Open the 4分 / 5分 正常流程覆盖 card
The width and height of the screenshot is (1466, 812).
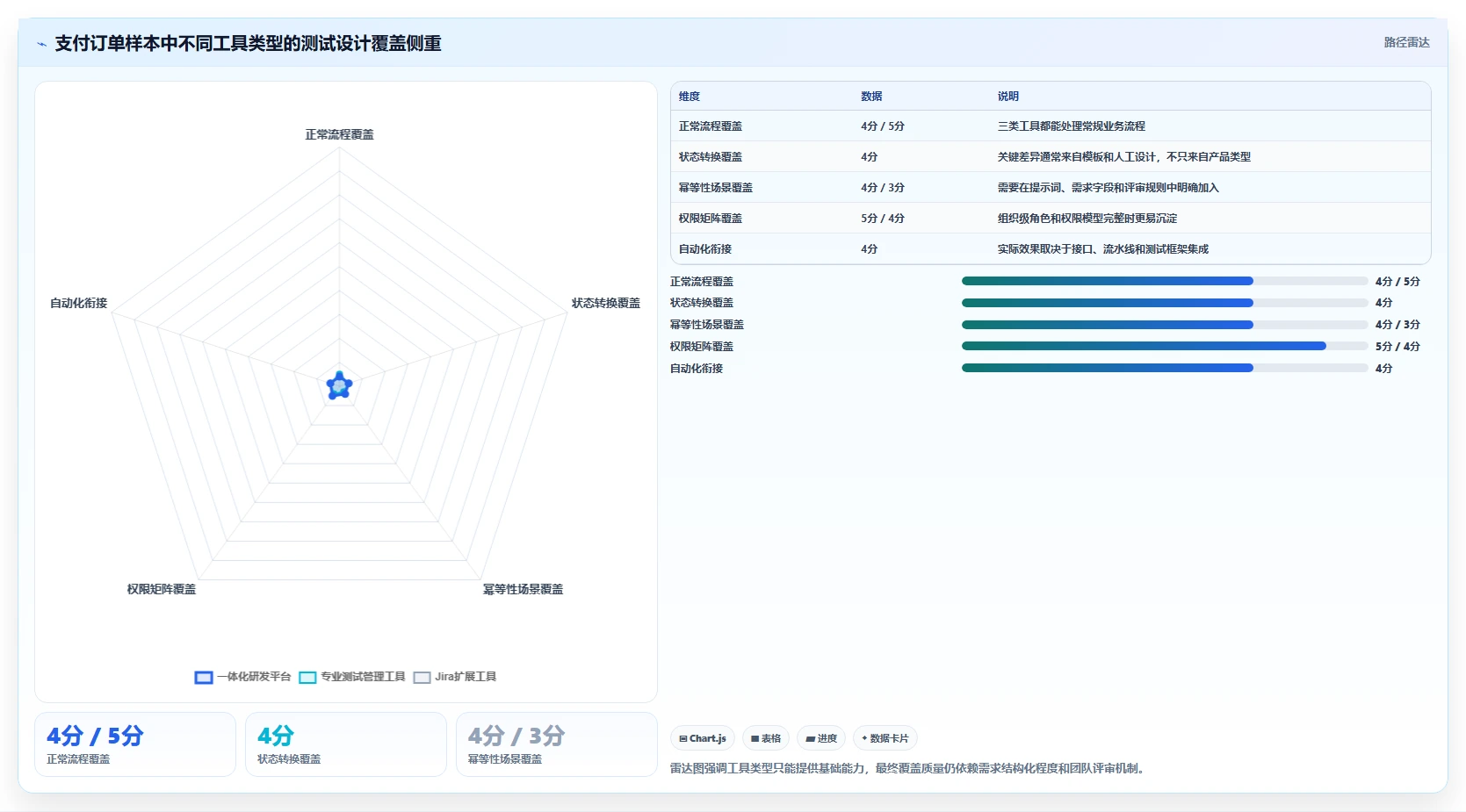(135, 744)
